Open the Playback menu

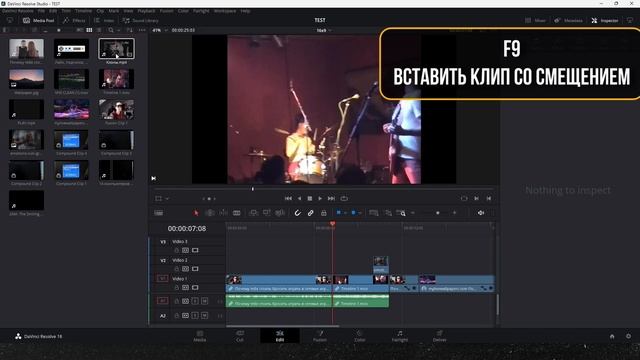click(146, 11)
